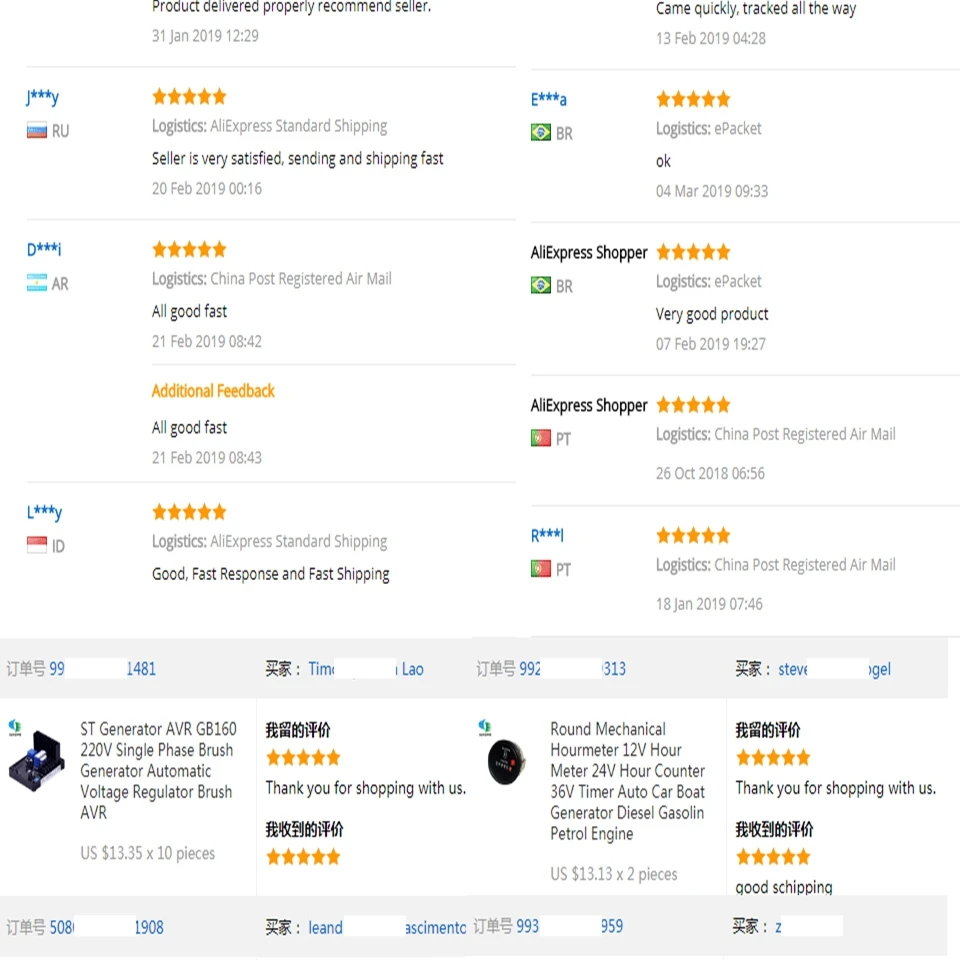Screen dimensions: 960x960
Task: Open the order number ending in 1481
Action: pyautogui.click(x=141, y=669)
